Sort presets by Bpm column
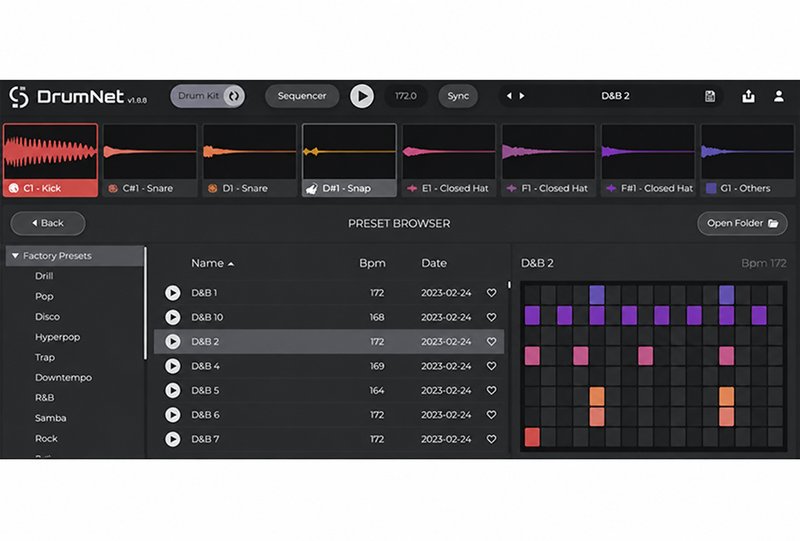Image resolution: width=800 pixels, height=541 pixels. 372,263
